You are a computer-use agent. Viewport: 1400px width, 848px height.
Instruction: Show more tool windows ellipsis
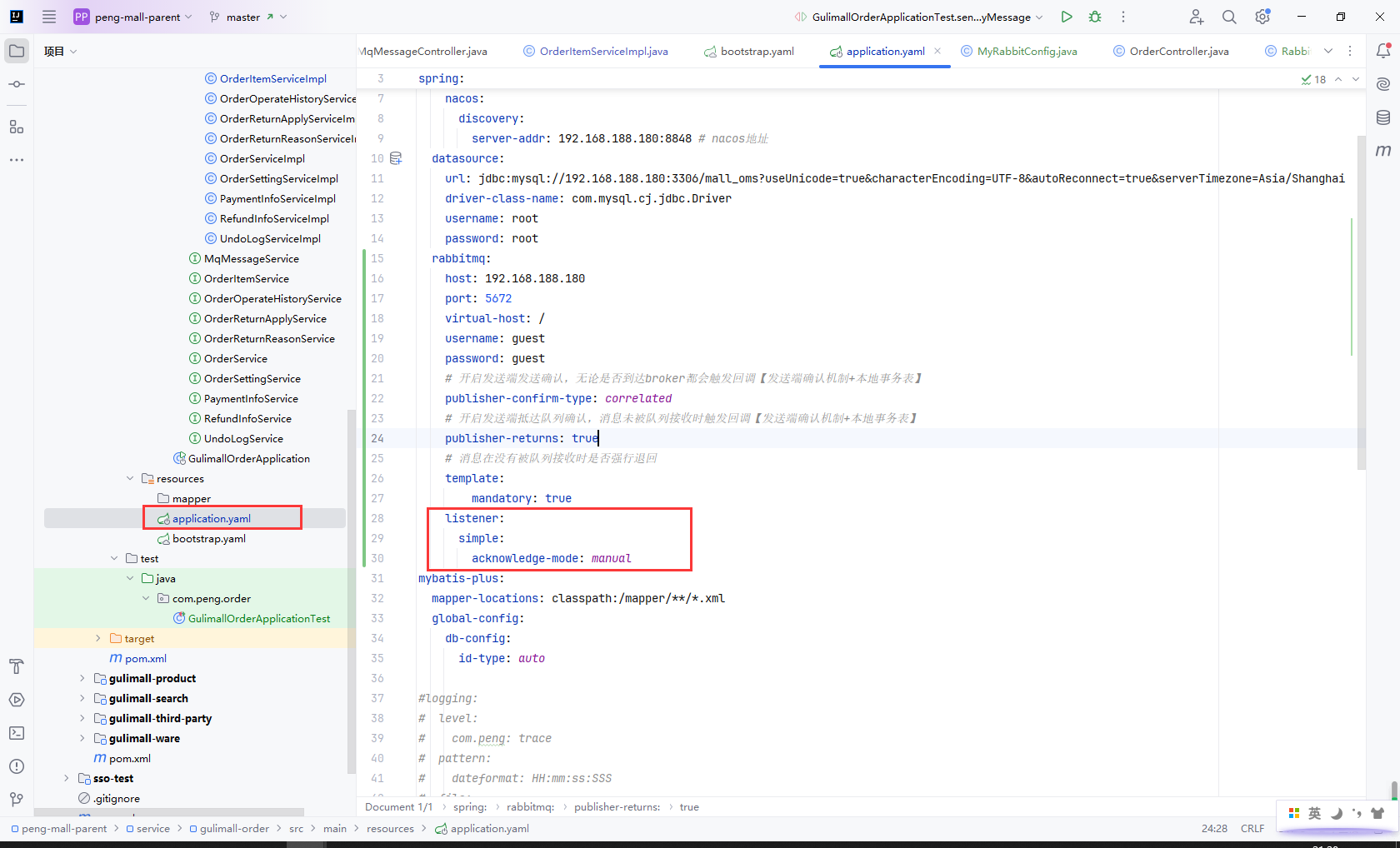pos(17,159)
